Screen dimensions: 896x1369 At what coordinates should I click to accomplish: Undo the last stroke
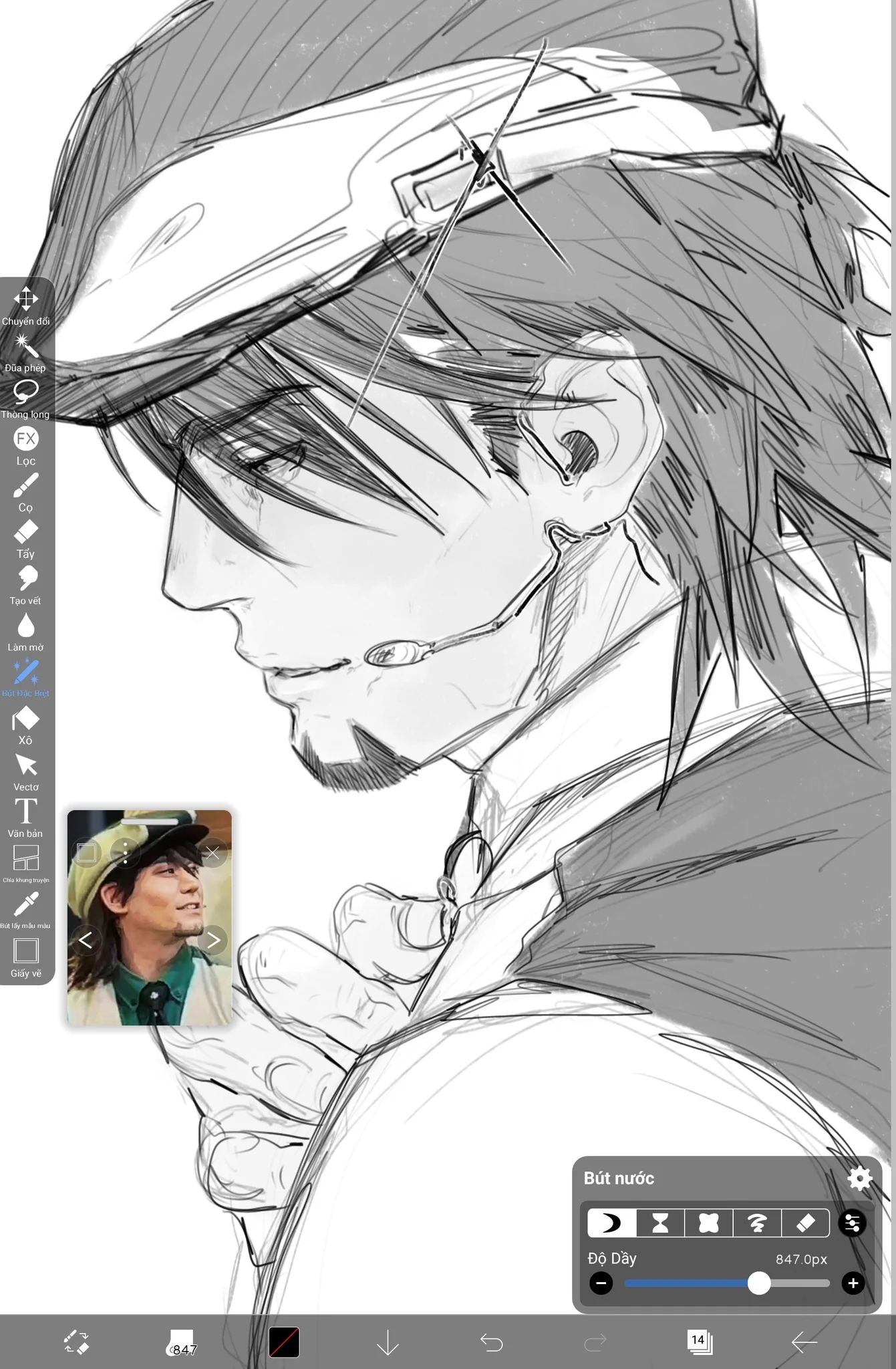point(492,1342)
